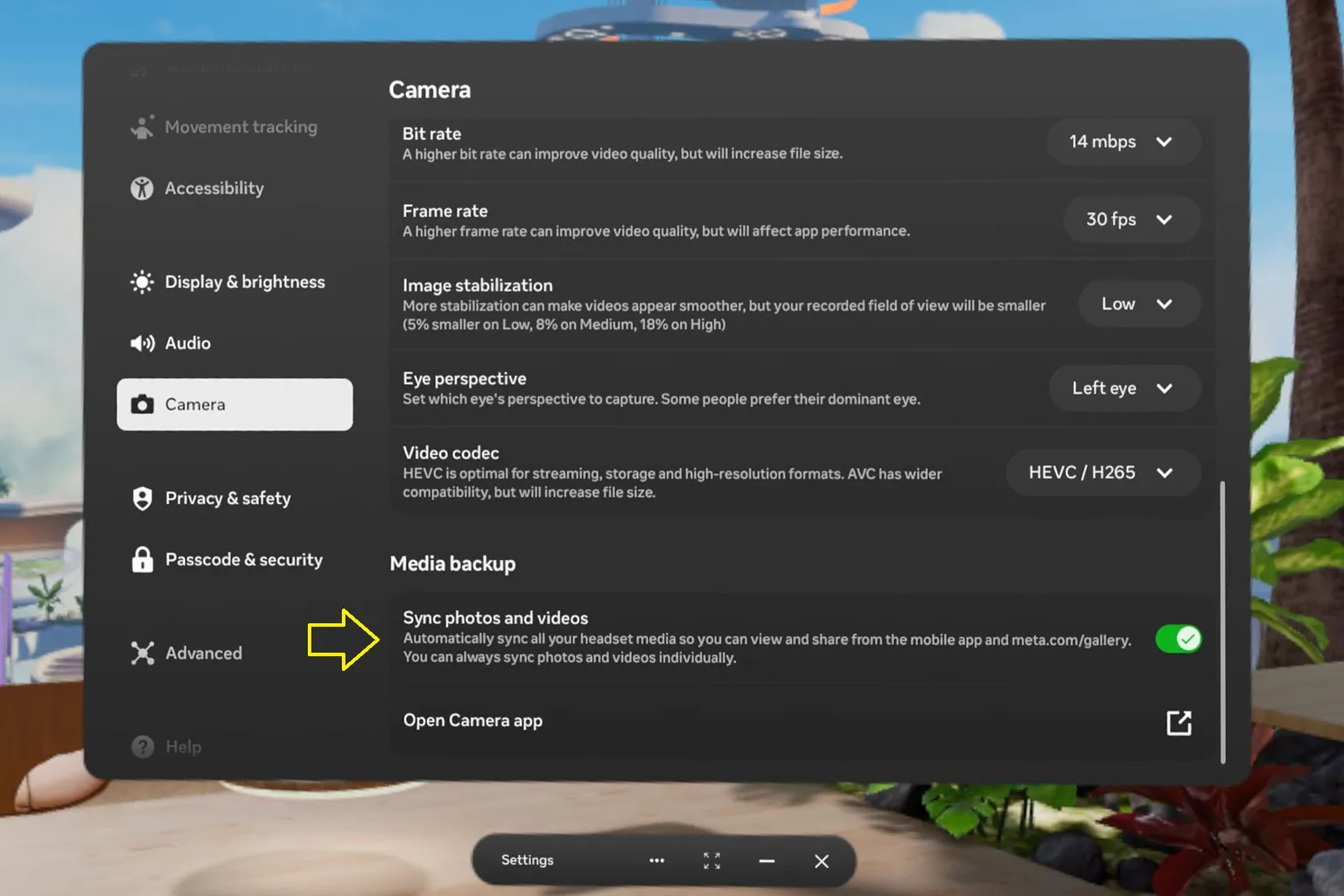Open the Image stabilization Low dropdown
Screen dimensions: 1344x896
1138,304
